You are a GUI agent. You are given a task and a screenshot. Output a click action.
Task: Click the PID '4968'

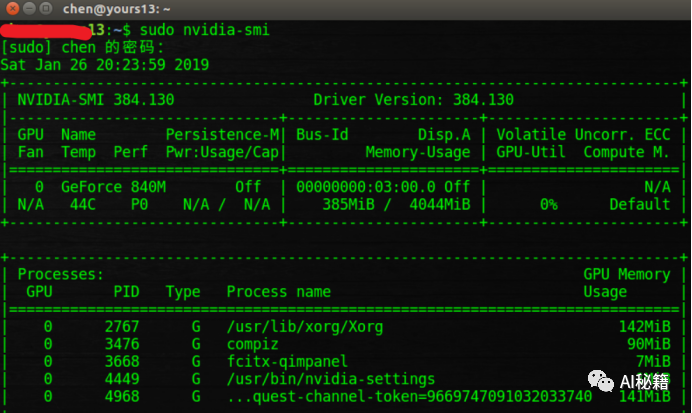[122, 397]
